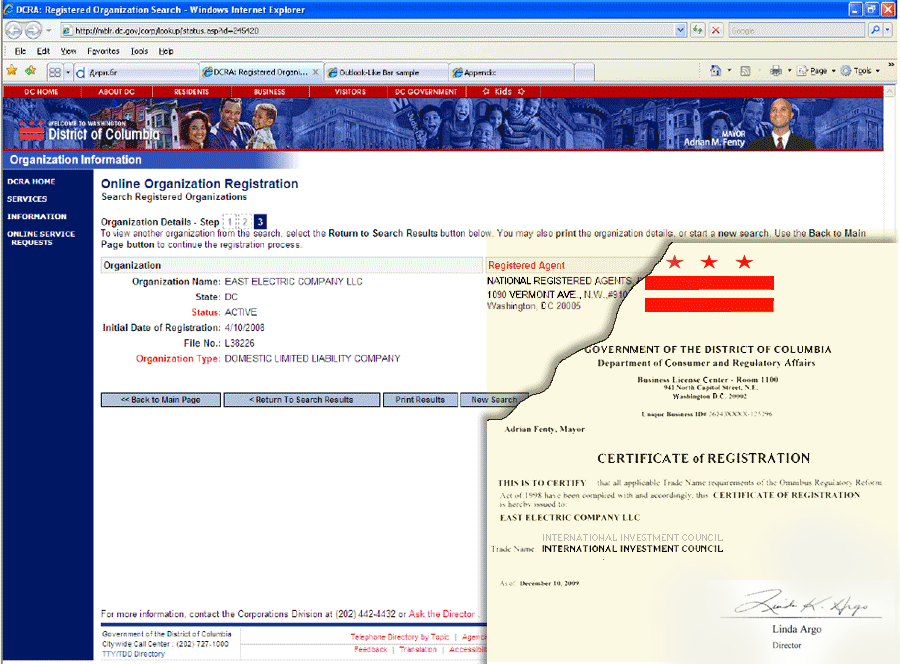900x664 pixels.
Task: Open the Quick Tabs grid icon
Action: click(55, 72)
